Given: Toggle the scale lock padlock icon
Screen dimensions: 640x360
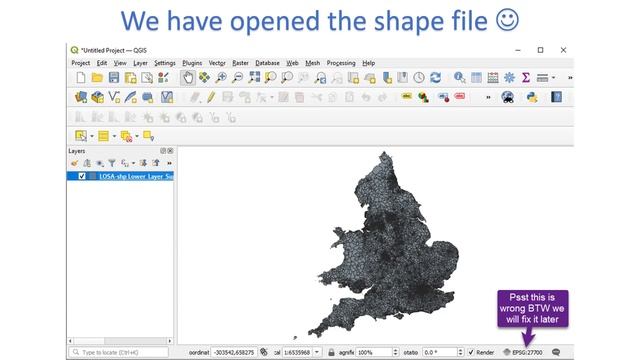Looking at the screenshot, I should [331, 352].
